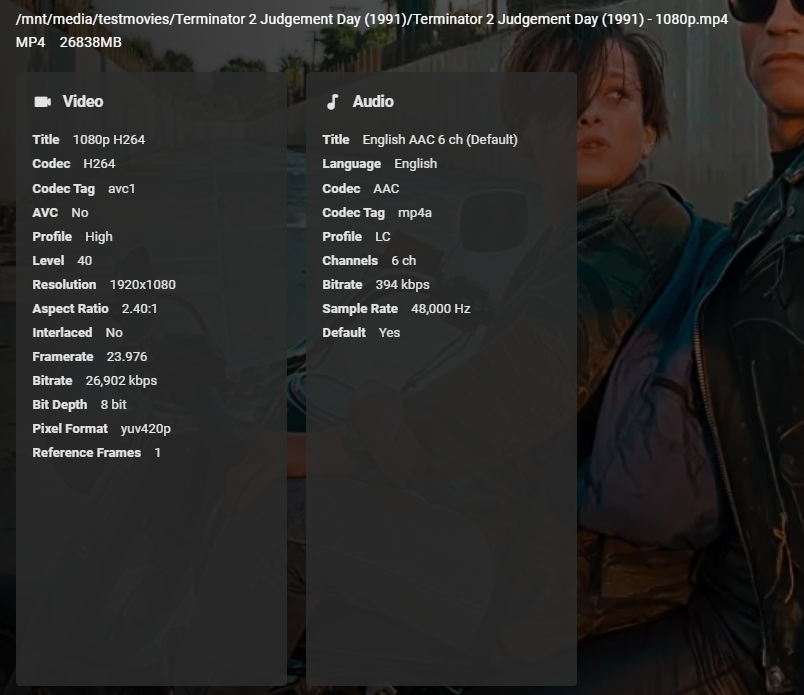The width and height of the screenshot is (804, 695).
Task: Select channels value 6 ch
Action: click(404, 261)
